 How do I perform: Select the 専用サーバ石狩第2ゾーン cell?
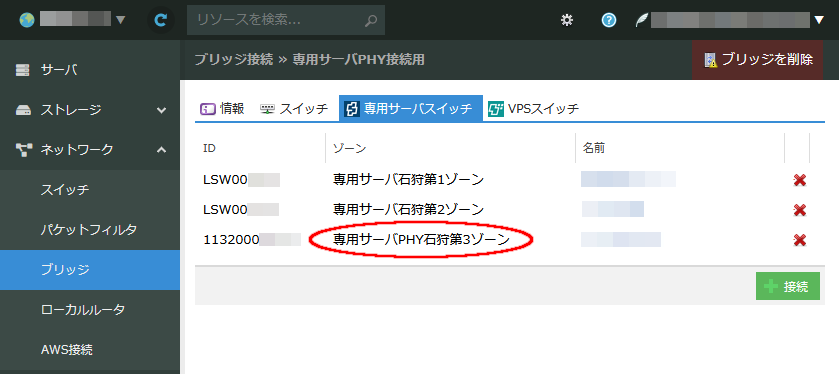pyautogui.click(x=408, y=209)
